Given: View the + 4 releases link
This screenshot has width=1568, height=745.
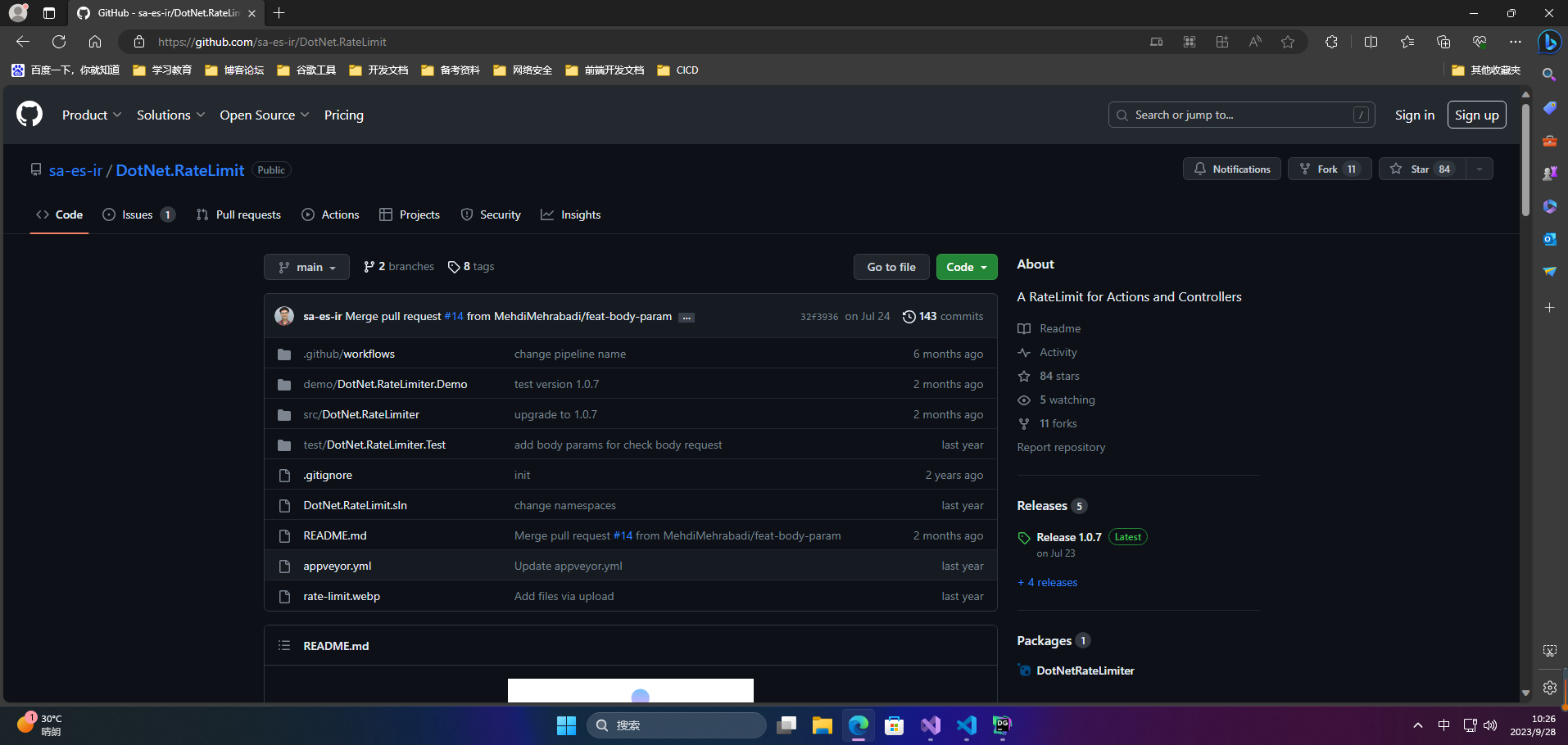Looking at the screenshot, I should coord(1048,582).
